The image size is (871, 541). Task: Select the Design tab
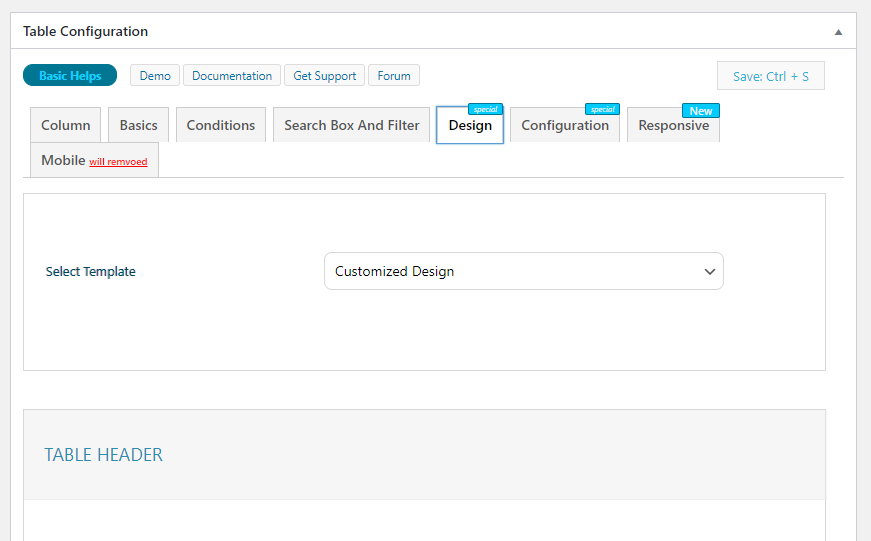[470, 125]
